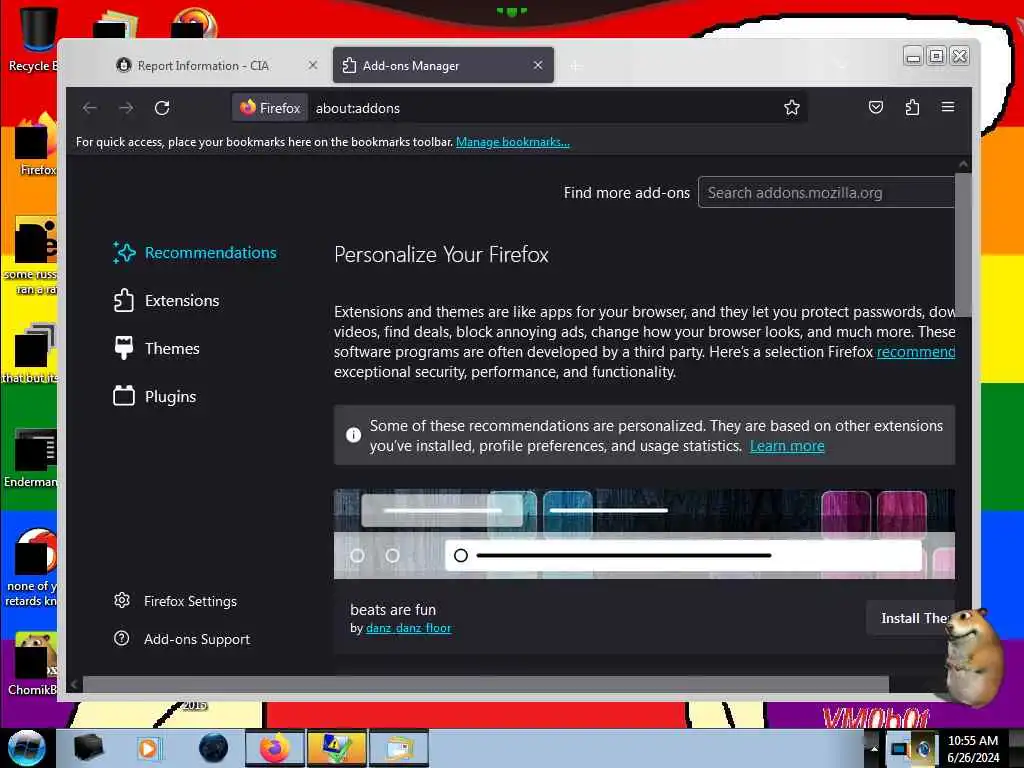
Task: Reload the current page
Action: (162, 108)
